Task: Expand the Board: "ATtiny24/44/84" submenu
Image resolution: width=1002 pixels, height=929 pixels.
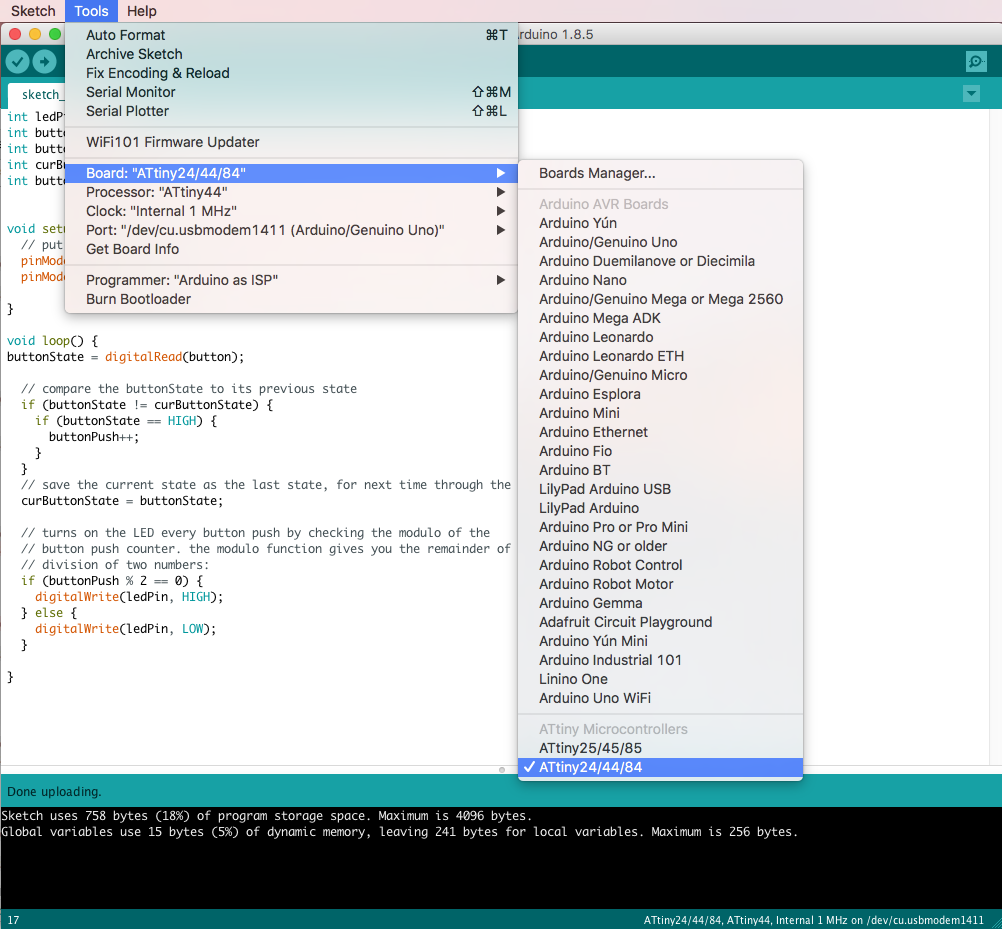Action: (291, 173)
